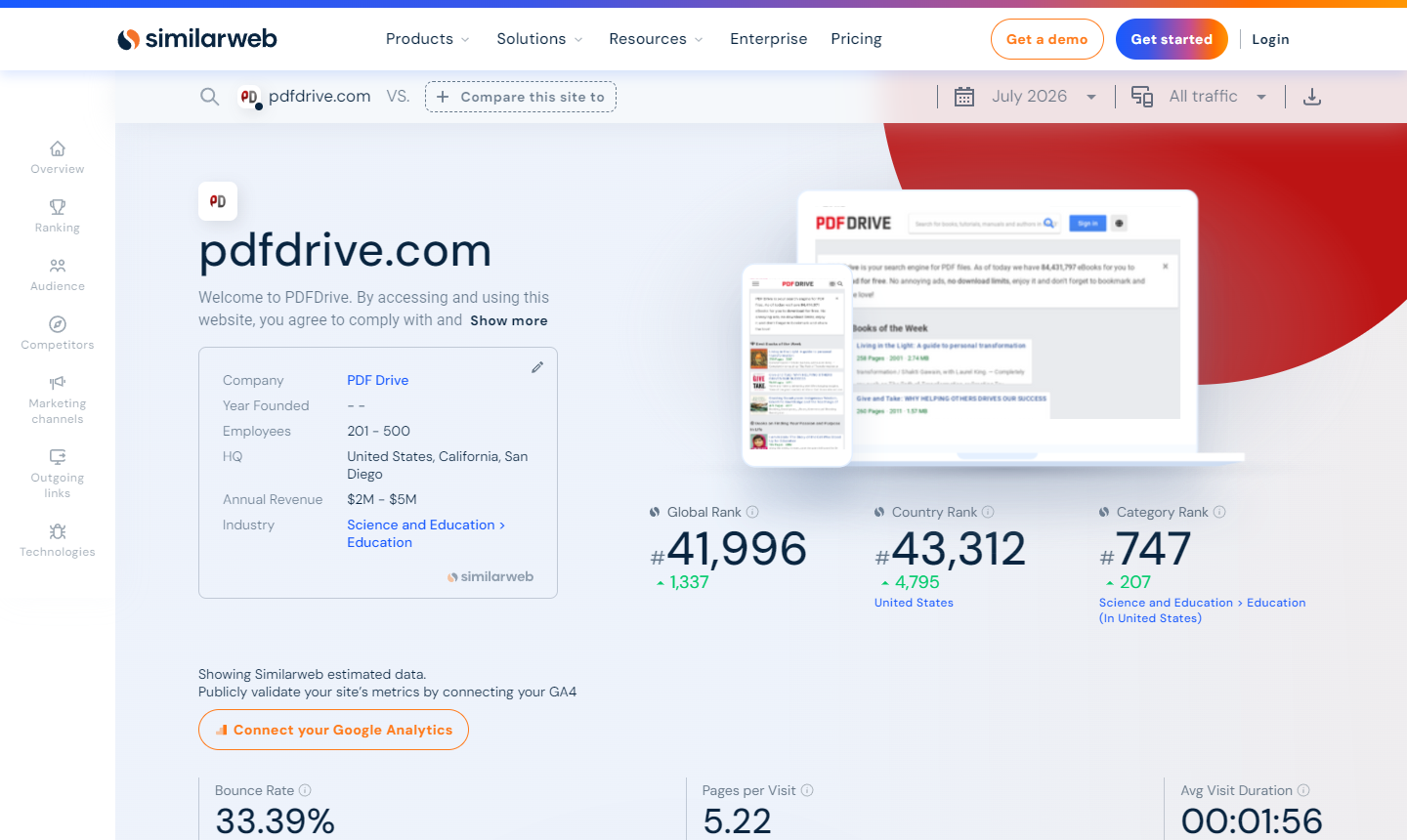Click the Similarweb logo

point(197,39)
